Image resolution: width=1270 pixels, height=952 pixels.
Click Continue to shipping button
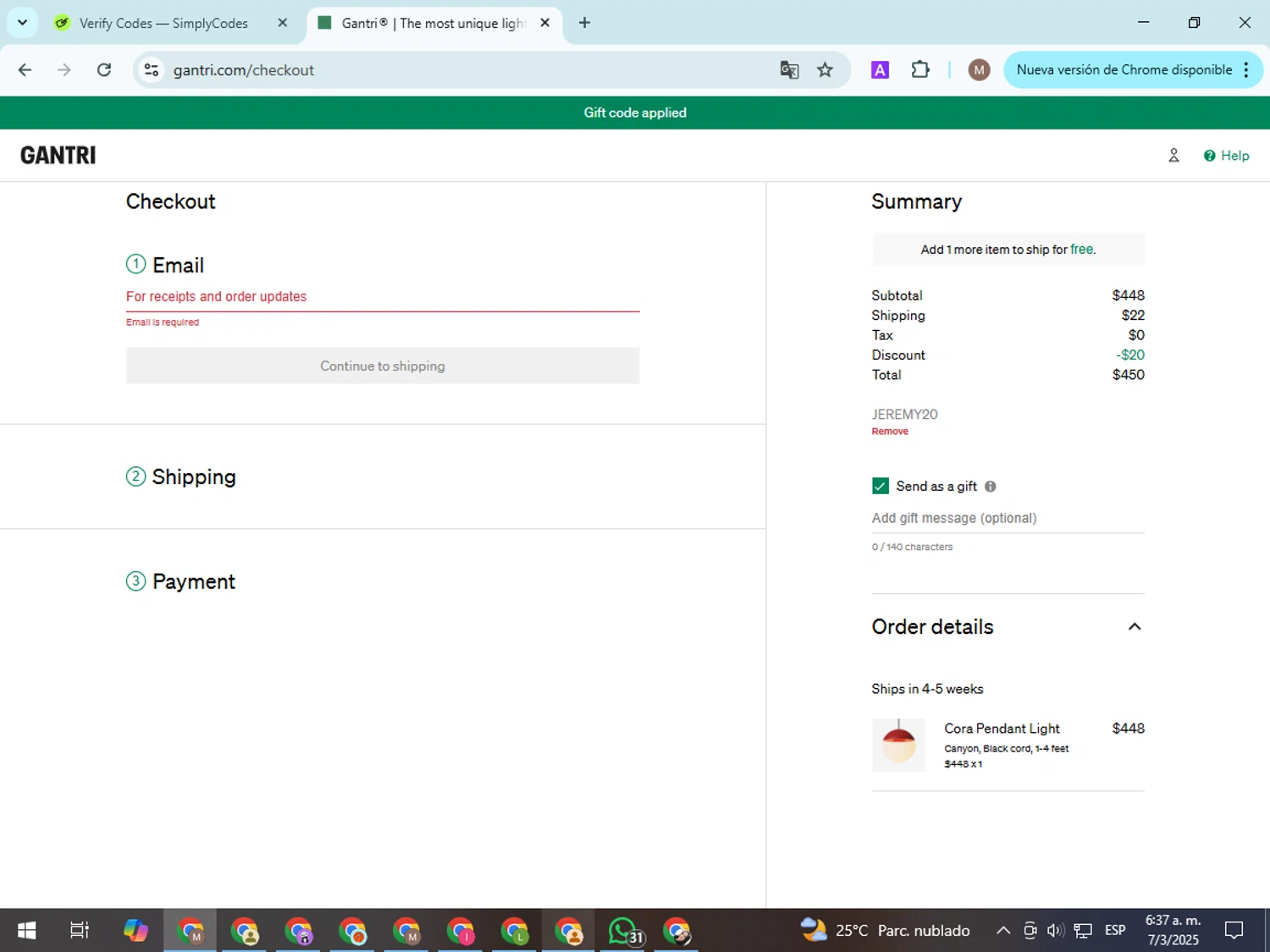tap(383, 366)
